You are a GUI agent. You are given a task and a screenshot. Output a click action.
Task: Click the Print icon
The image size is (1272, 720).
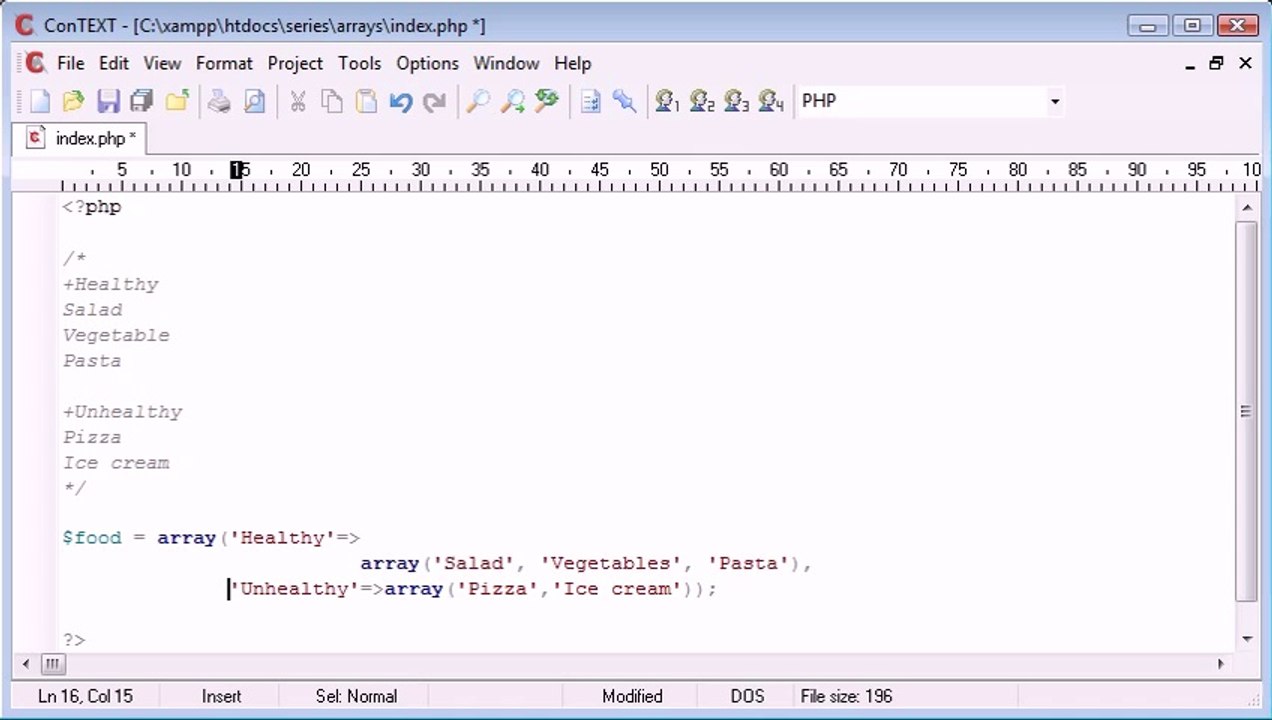point(219,101)
